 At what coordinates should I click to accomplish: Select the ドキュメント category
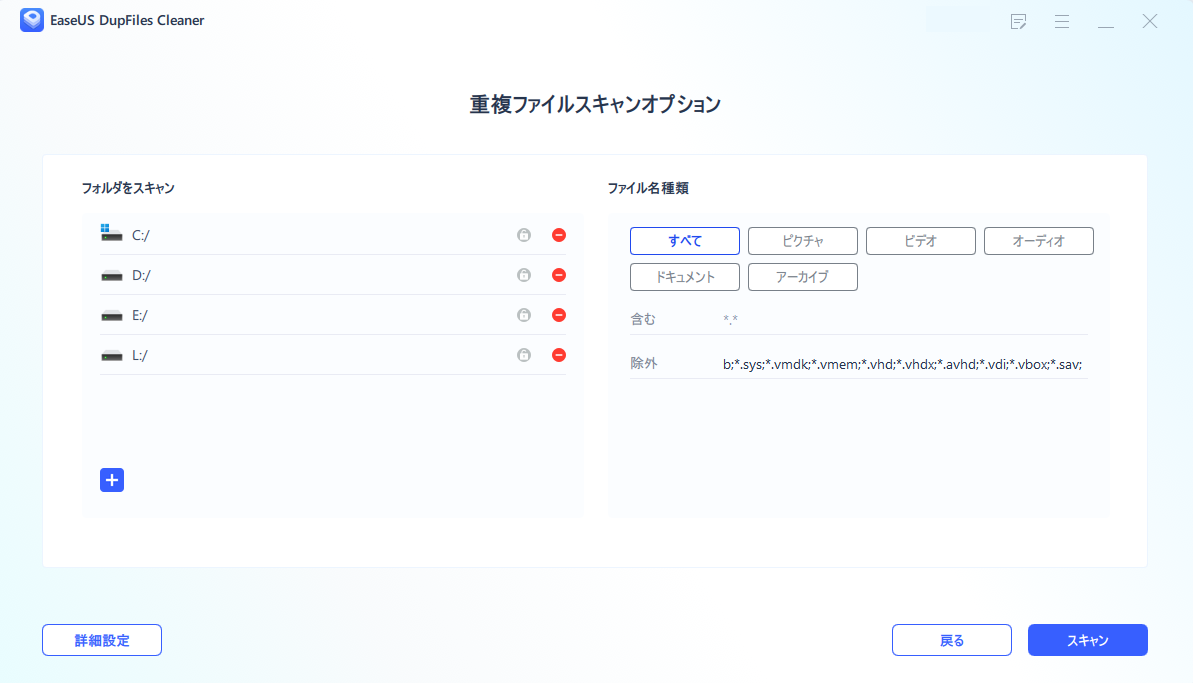pos(684,276)
